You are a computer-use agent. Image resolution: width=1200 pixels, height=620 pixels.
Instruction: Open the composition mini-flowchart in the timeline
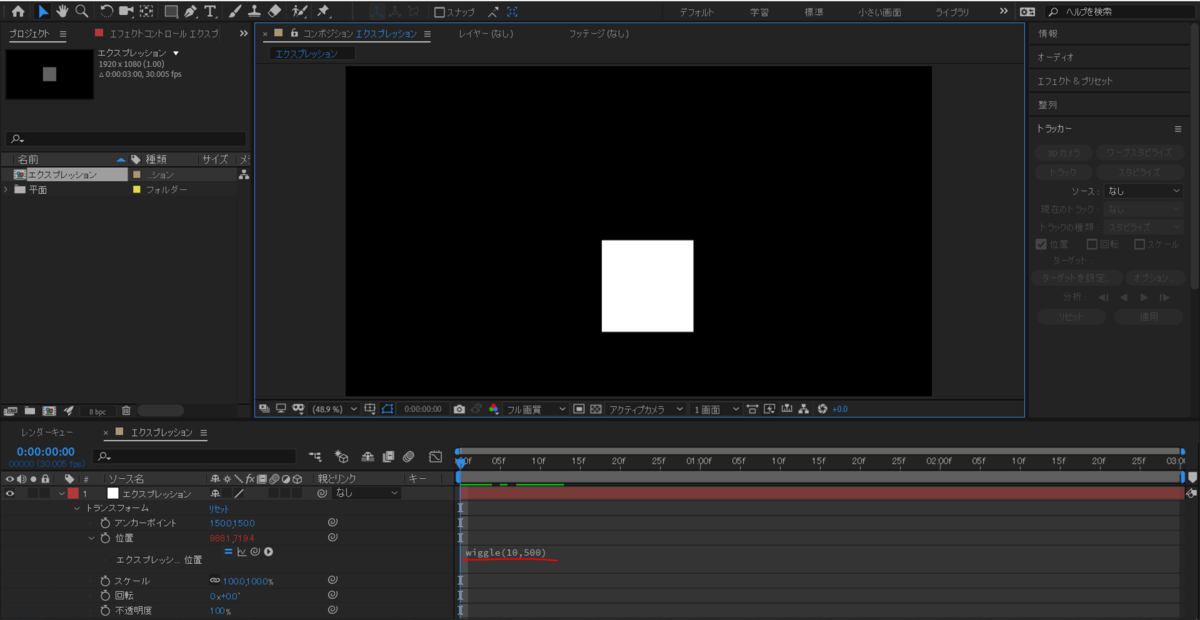pyautogui.click(x=316, y=456)
